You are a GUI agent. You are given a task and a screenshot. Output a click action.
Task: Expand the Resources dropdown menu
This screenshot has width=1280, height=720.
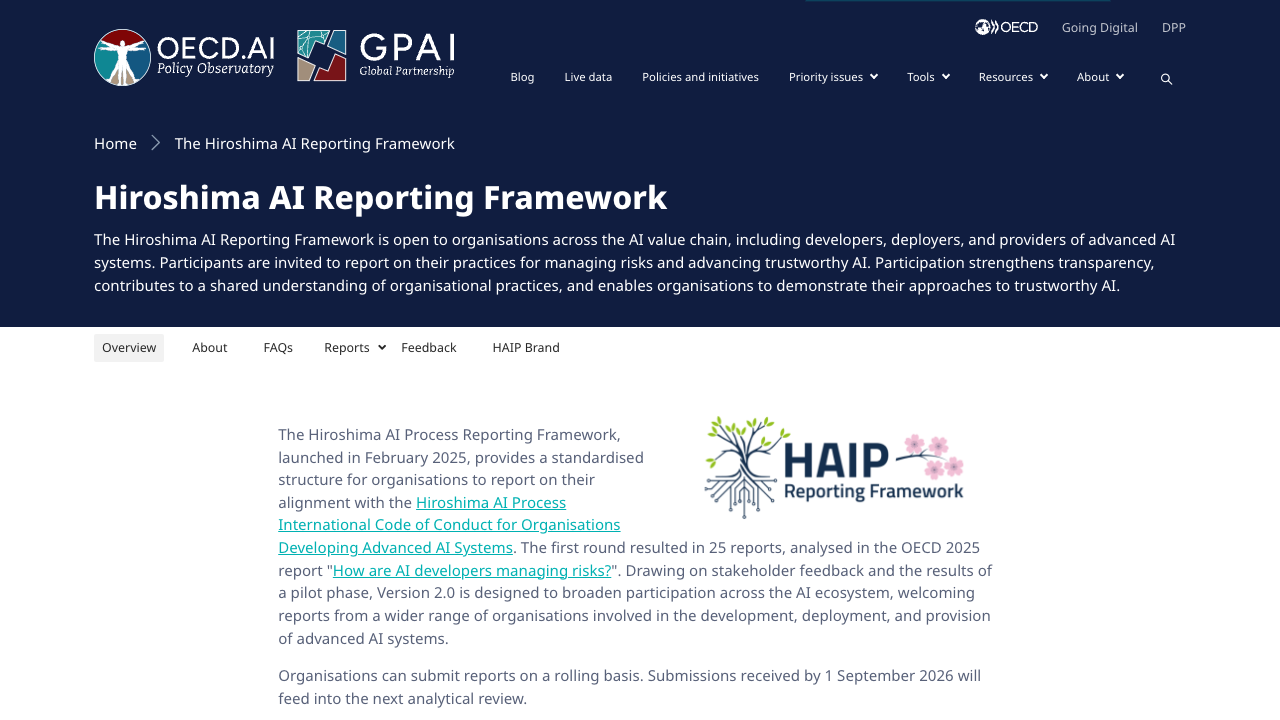(x=1013, y=77)
